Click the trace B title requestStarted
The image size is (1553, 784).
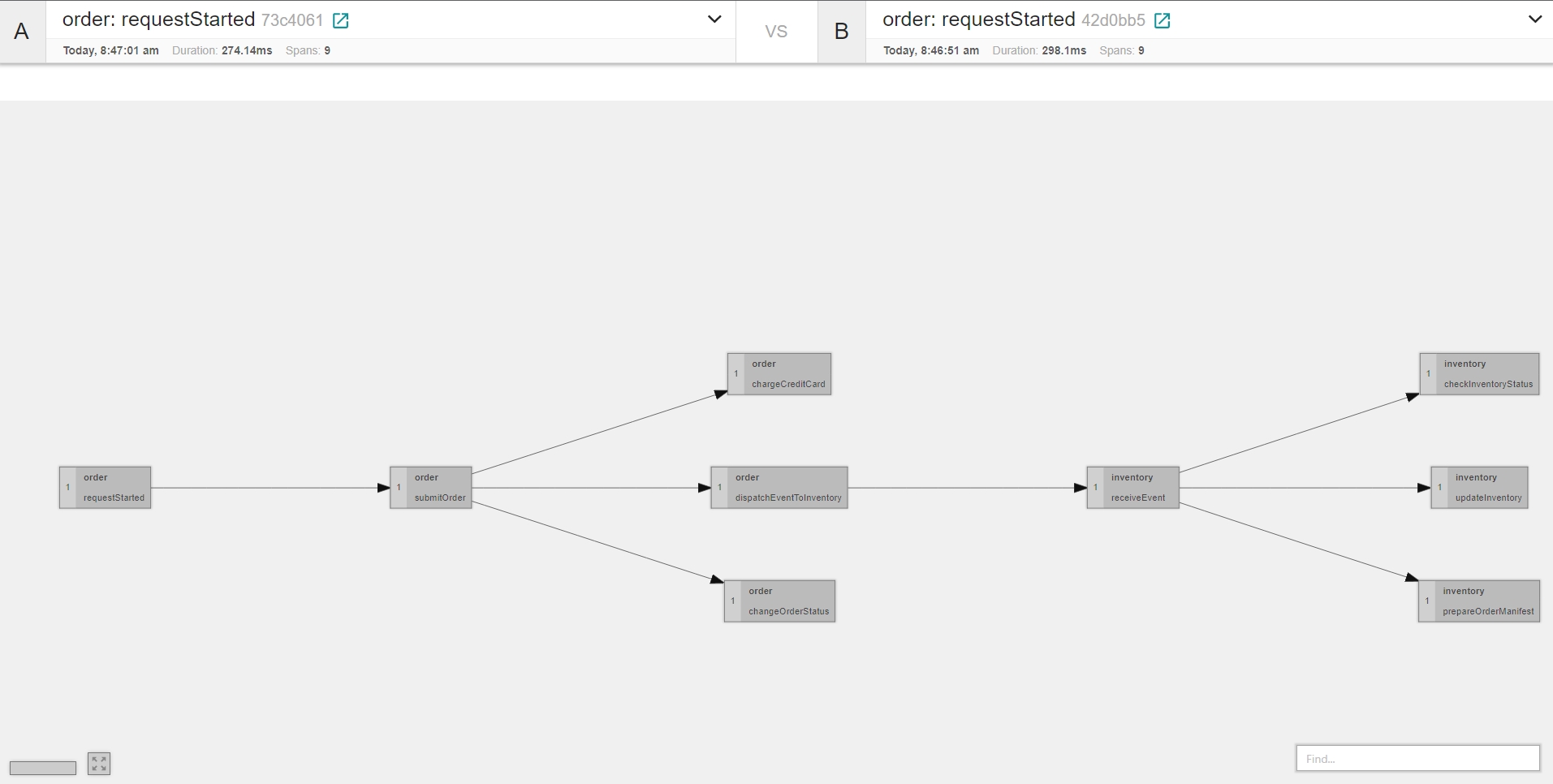[x=978, y=19]
